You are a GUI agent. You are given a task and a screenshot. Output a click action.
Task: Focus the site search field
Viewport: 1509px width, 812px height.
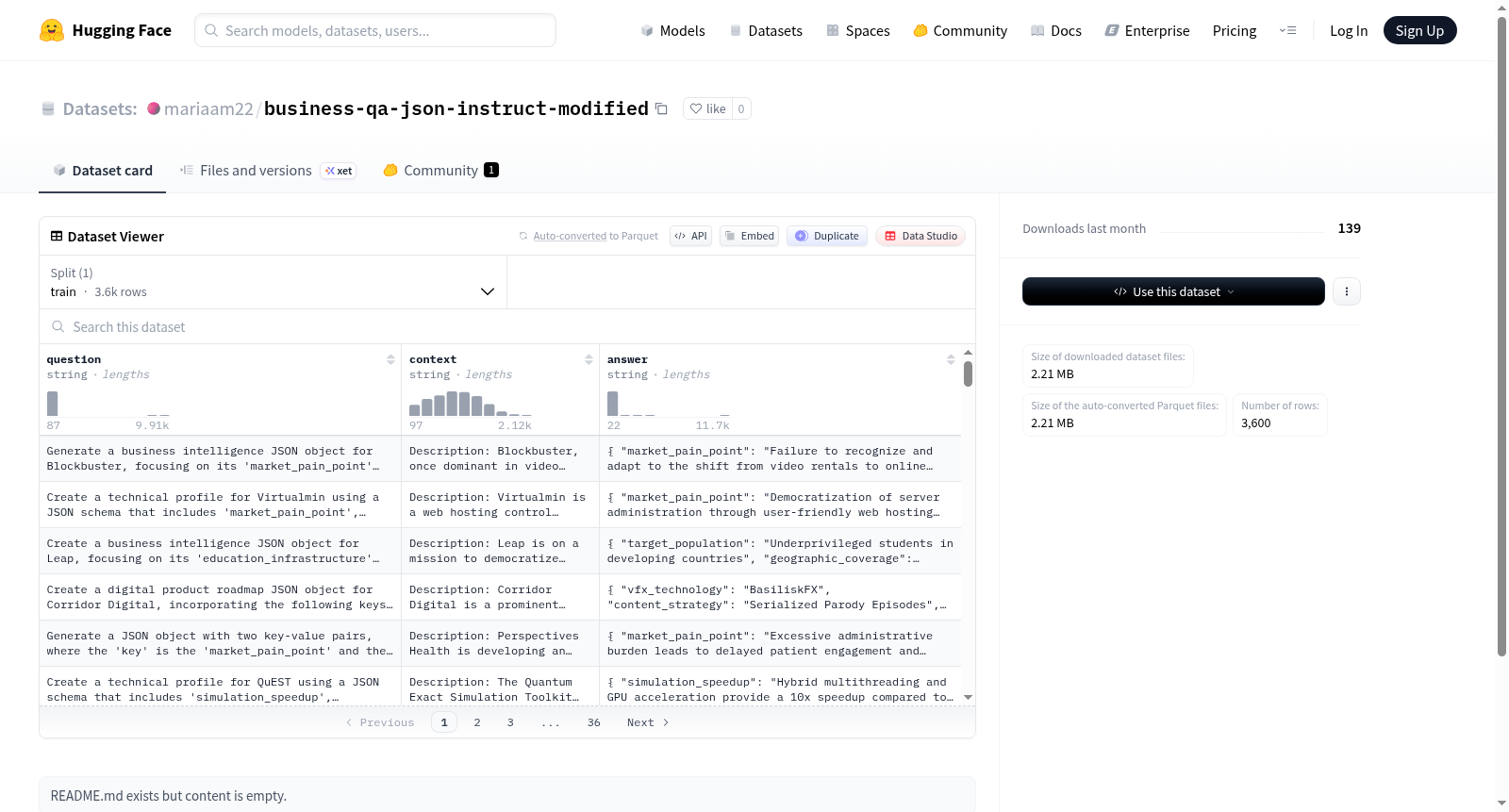point(375,30)
